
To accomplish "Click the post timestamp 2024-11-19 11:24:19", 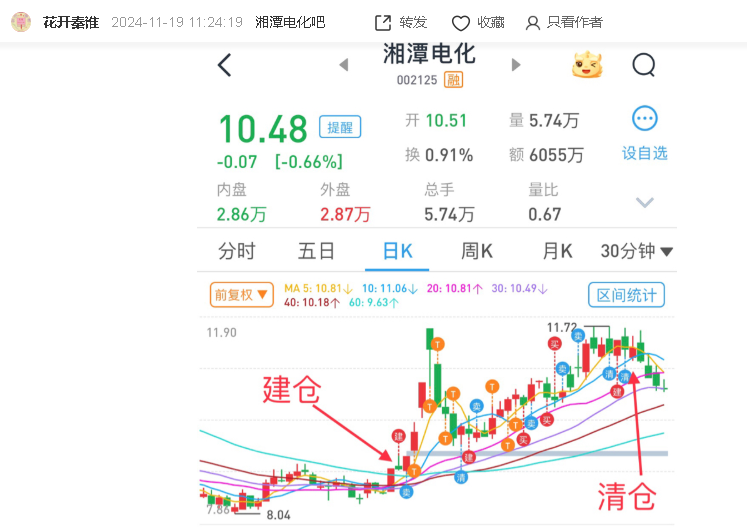I will tap(177, 22).
